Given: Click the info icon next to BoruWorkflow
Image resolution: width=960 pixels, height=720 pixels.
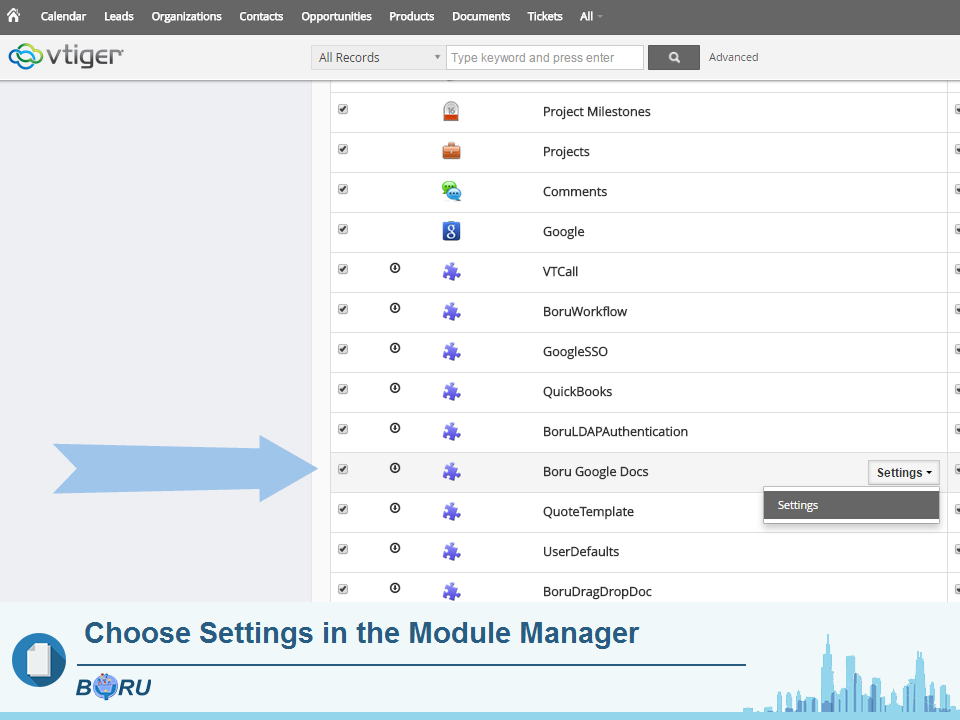Looking at the screenshot, I should 395,309.
